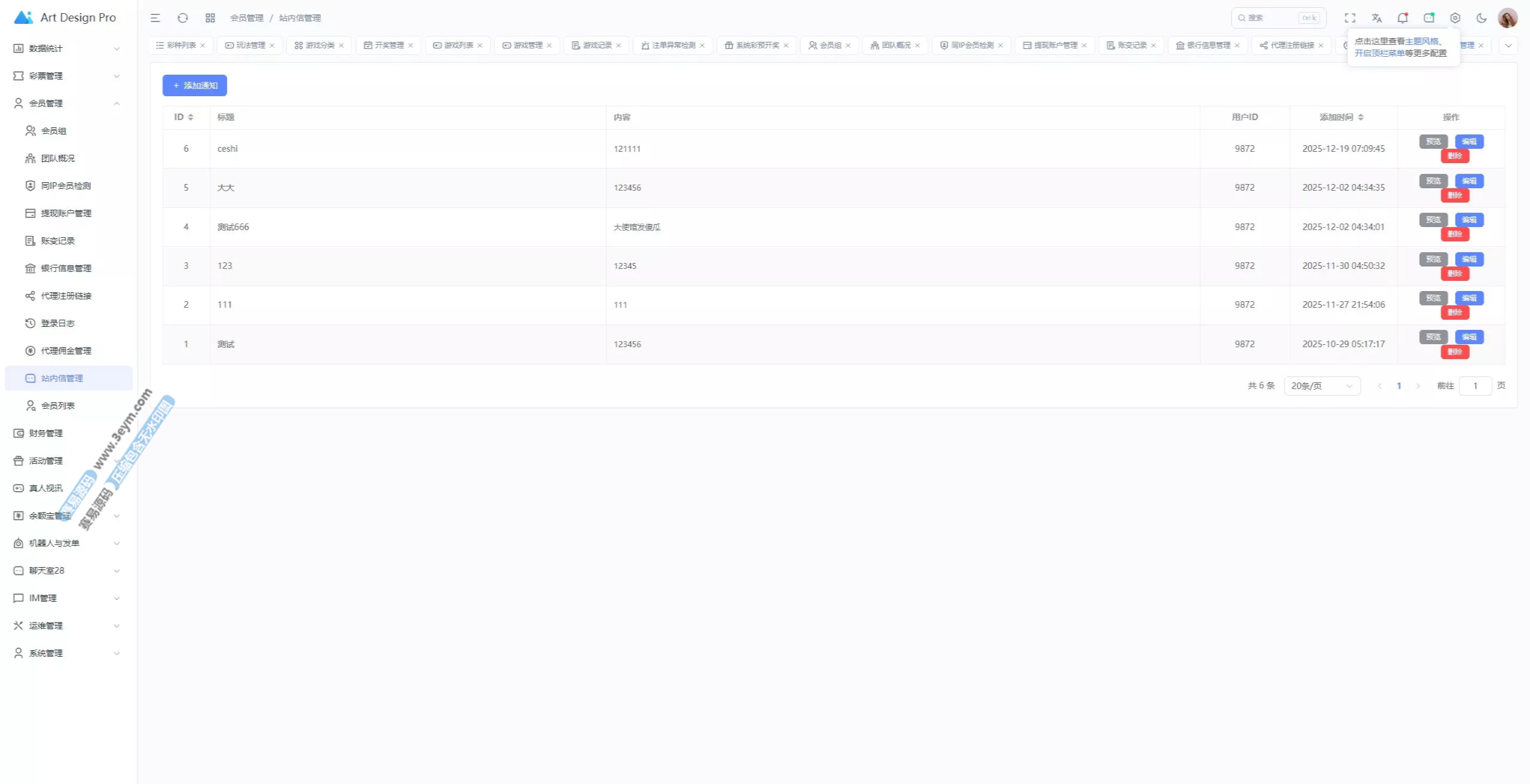
Task: Open the notification bell
Action: pyautogui.click(x=1402, y=18)
